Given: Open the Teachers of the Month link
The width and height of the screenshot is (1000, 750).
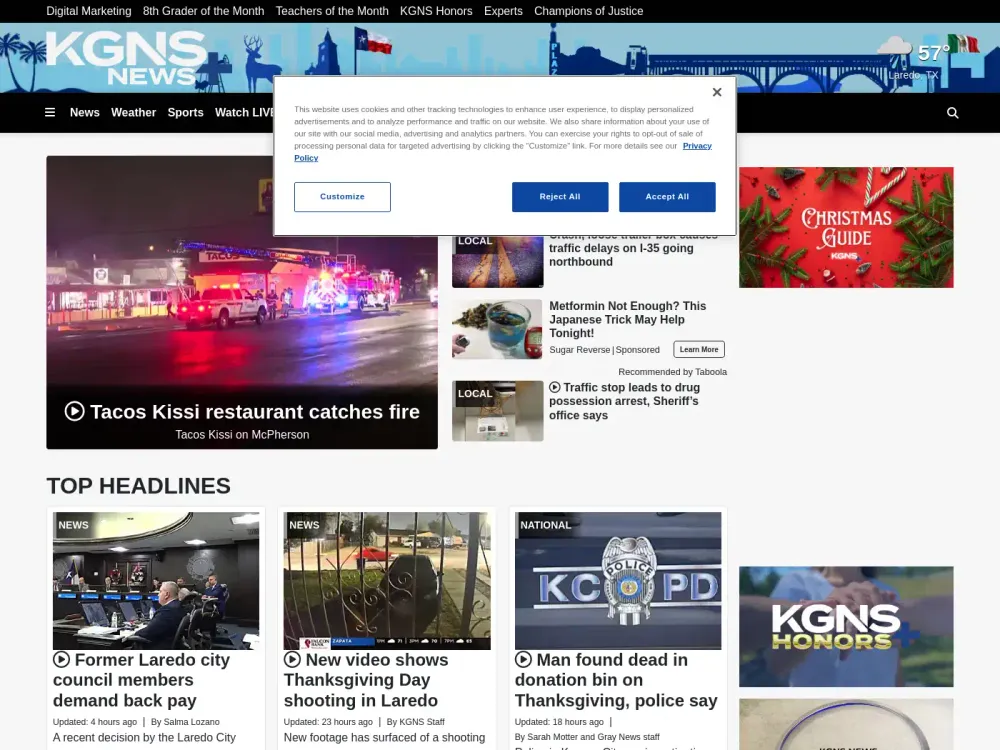Looking at the screenshot, I should click(x=331, y=11).
